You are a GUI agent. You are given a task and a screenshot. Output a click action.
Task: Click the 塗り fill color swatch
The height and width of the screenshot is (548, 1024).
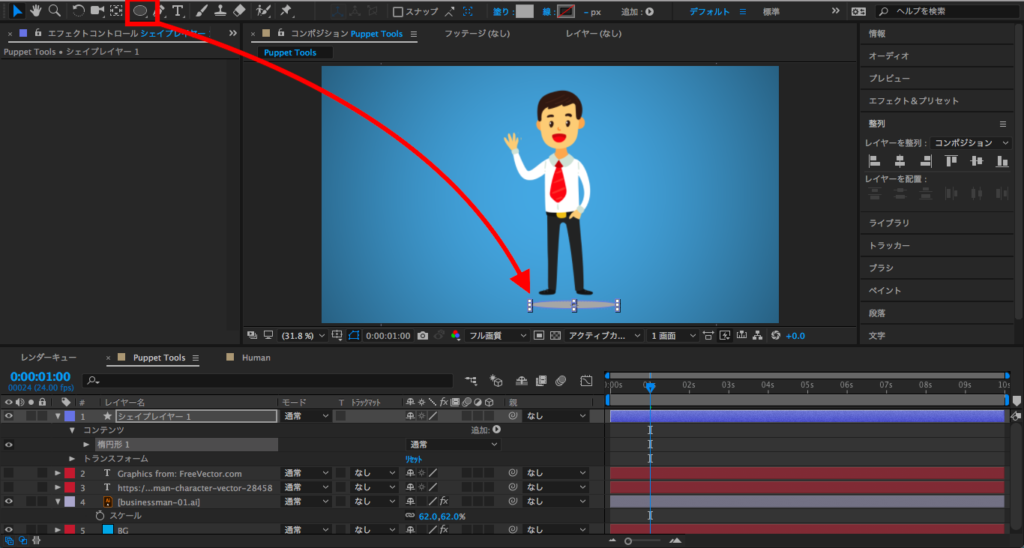(x=524, y=12)
